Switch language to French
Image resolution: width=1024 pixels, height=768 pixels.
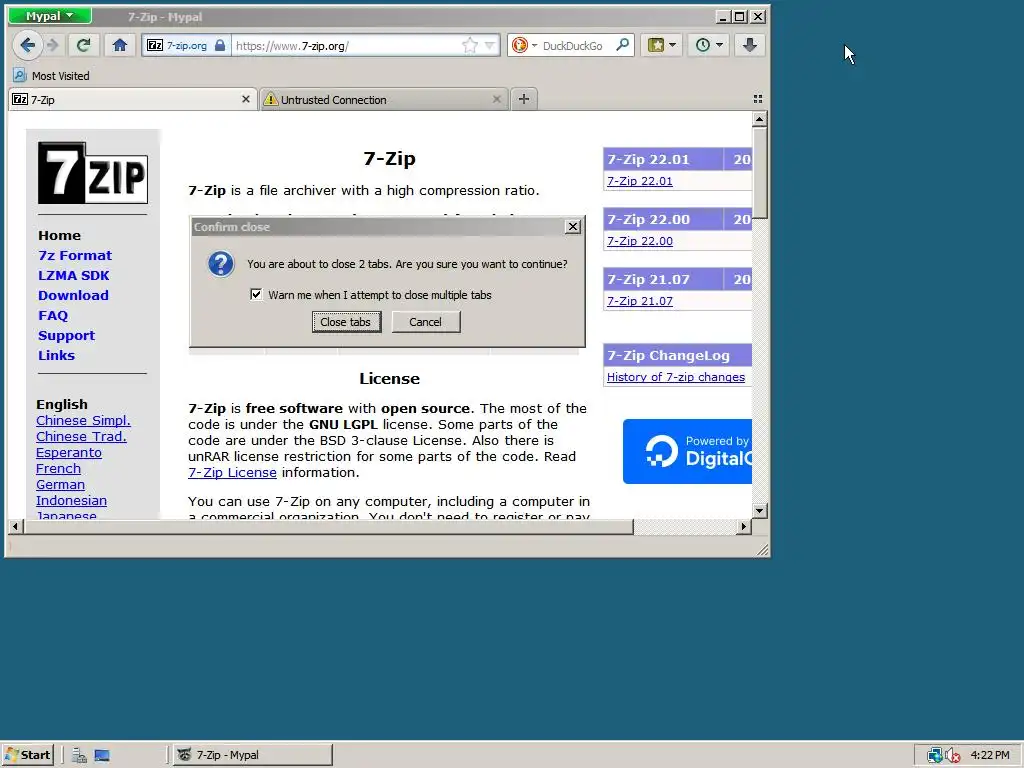click(58, 468)
